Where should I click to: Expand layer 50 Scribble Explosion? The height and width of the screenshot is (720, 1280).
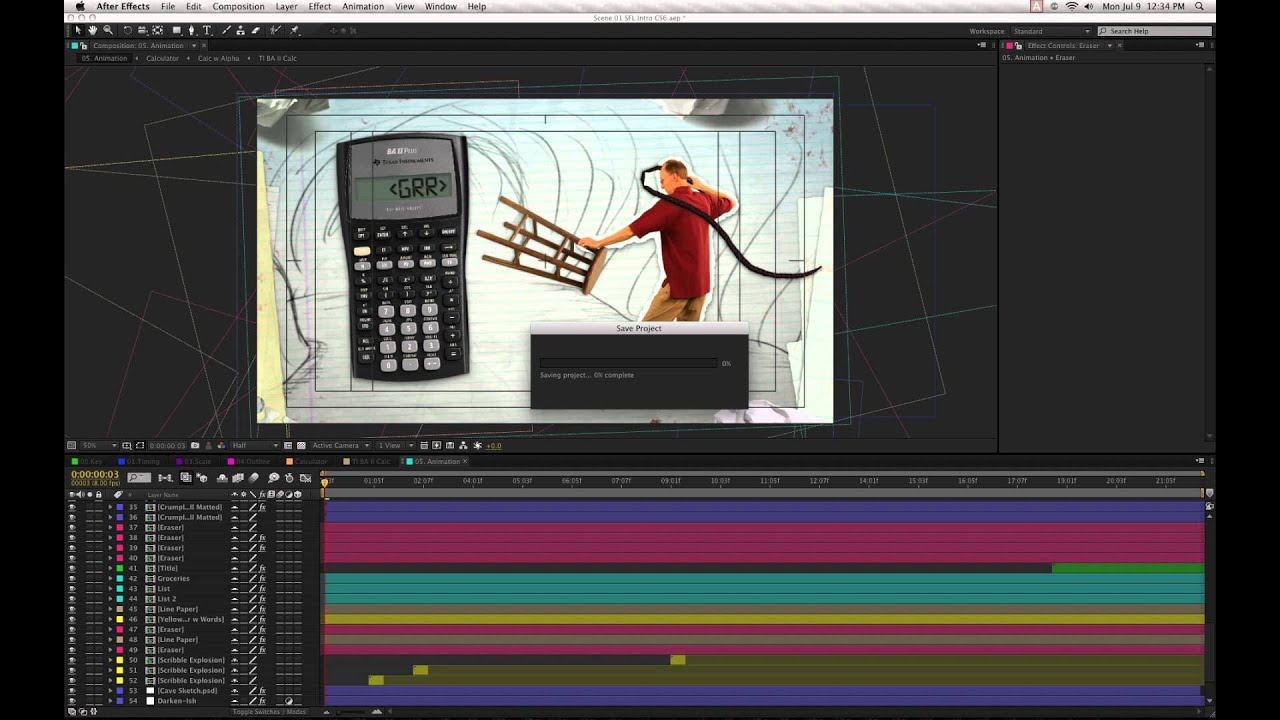(110, 660)
